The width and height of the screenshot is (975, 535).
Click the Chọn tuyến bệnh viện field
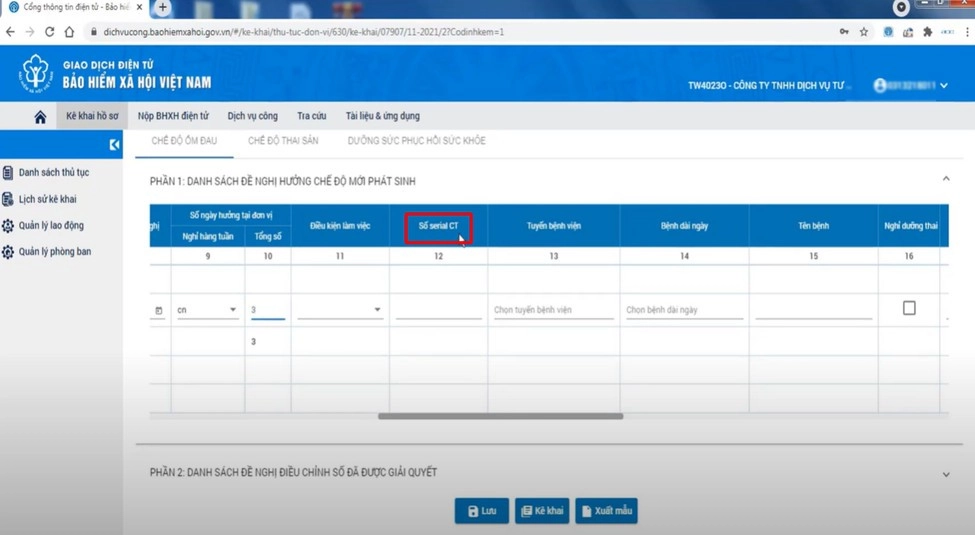[x=553, y=310]
